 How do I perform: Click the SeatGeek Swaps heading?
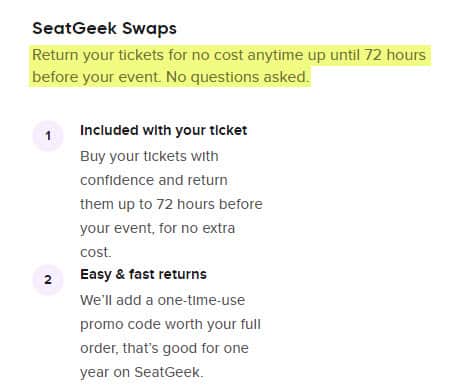pos(104,28)
